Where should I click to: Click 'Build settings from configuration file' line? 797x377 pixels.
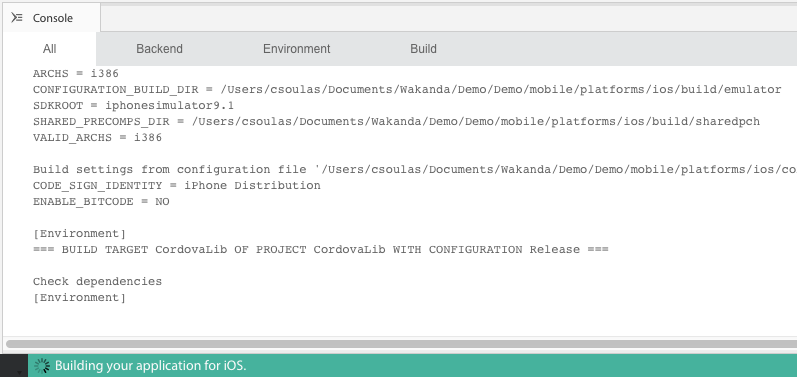point(415,170)
